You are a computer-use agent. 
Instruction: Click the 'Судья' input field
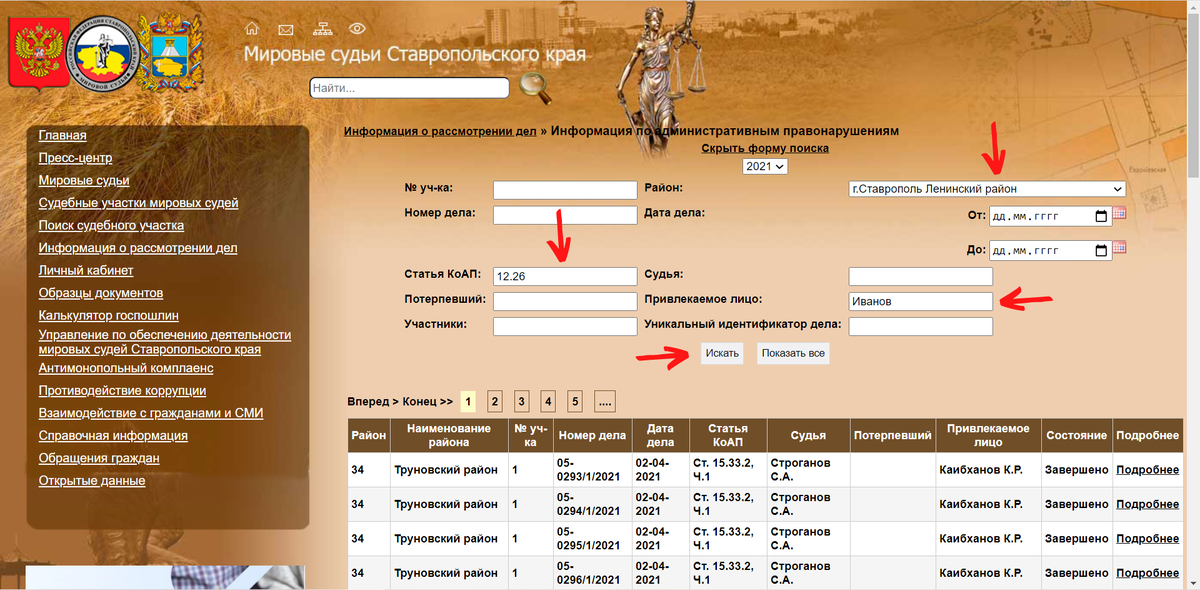tap(921, 276)
